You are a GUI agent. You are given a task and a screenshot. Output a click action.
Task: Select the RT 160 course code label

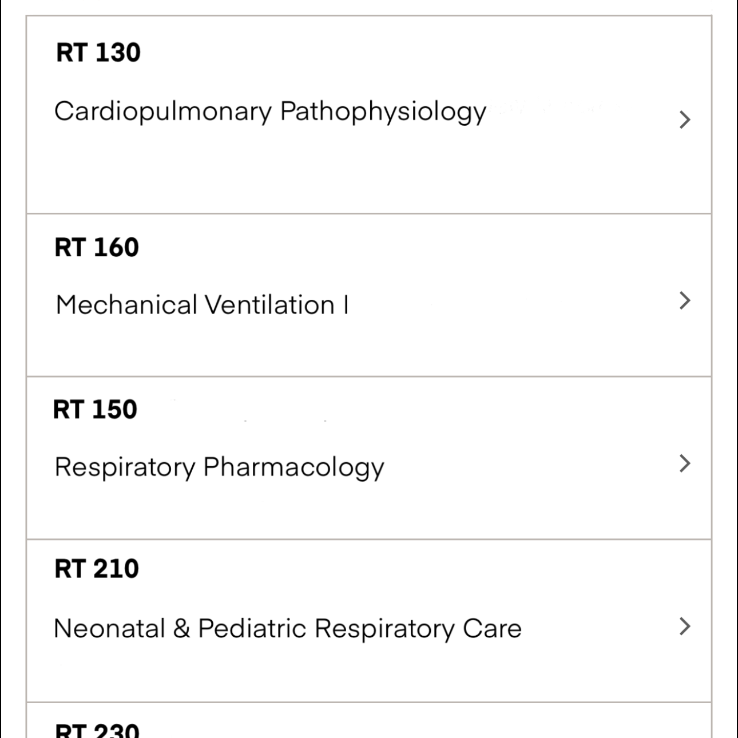(x=97, y=247)
